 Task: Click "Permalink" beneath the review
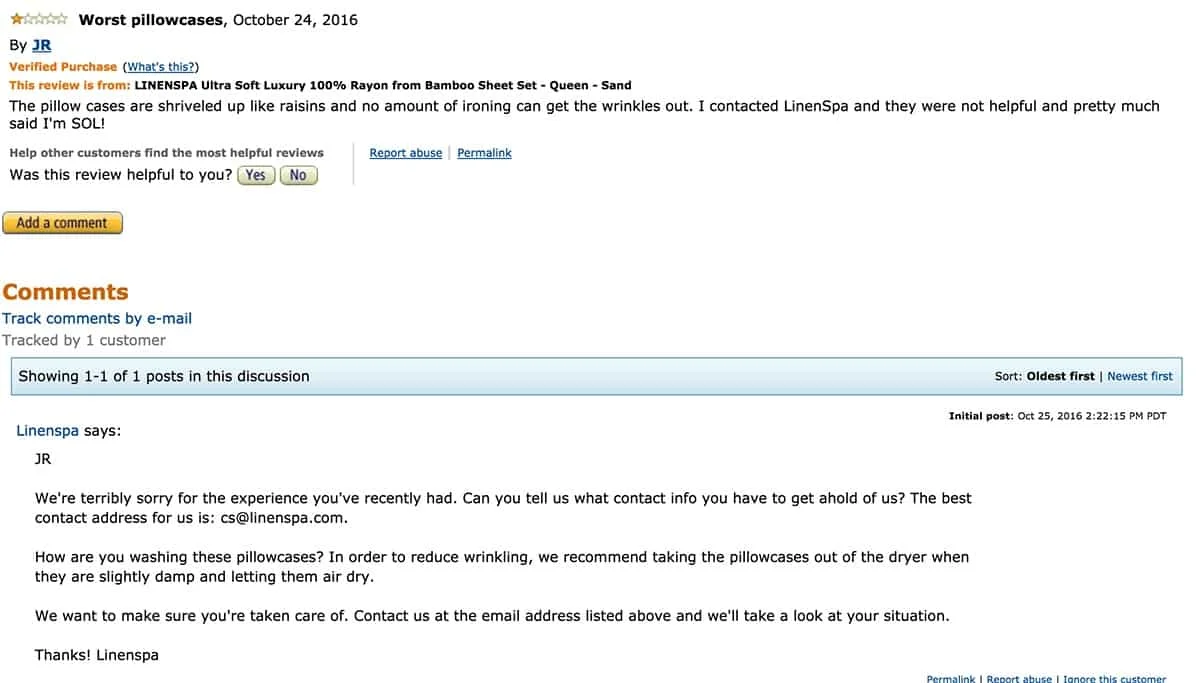point(484,152)
